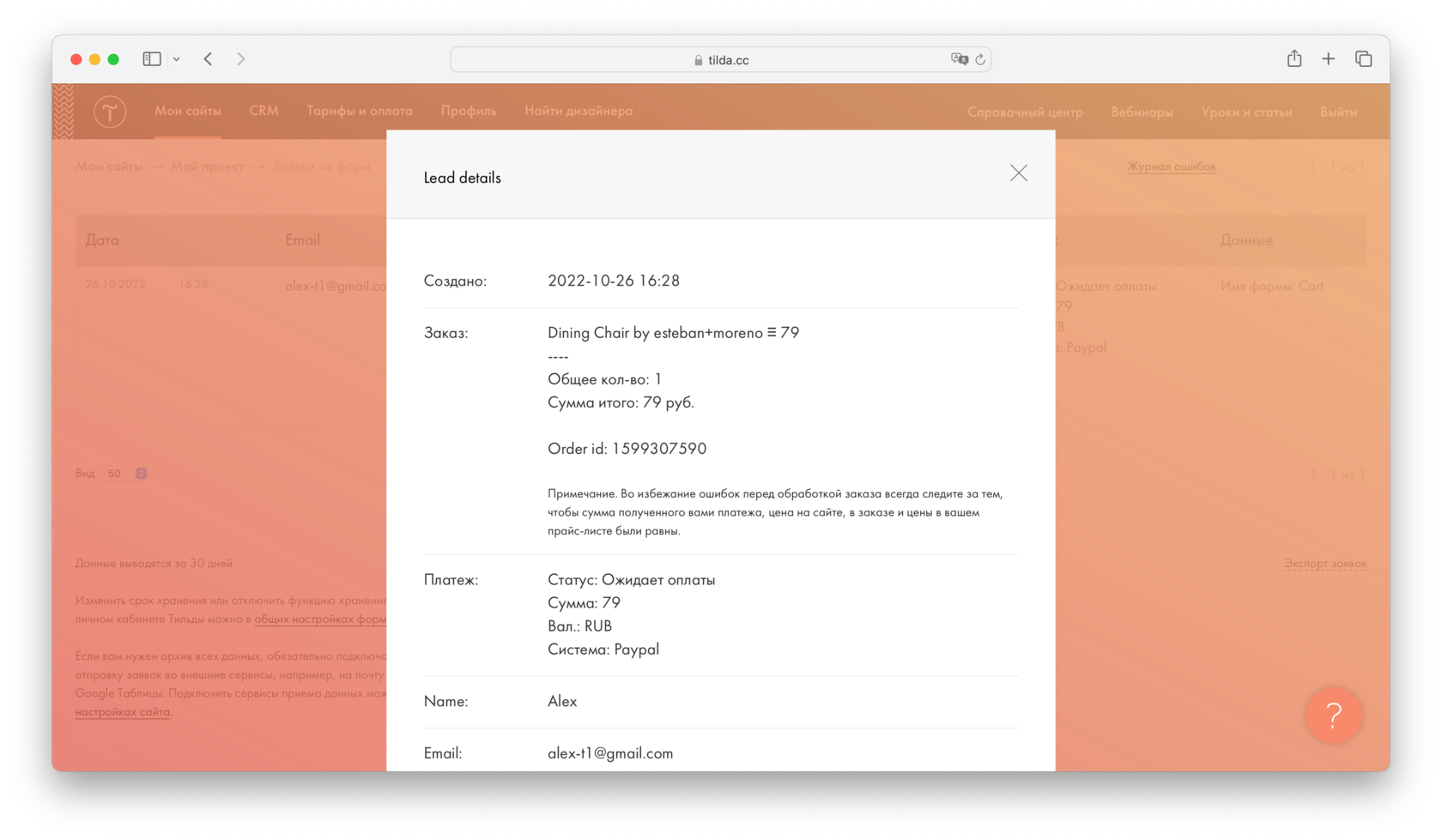Click the Имя формы: Cart cell

pyautogui.click(x=1272, y=286)
